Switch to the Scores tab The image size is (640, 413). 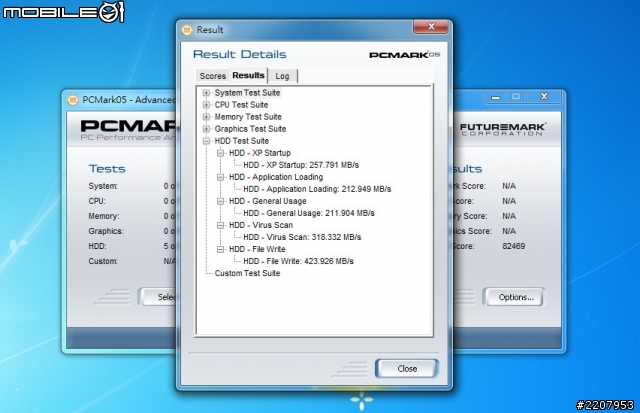click(213, 76)
